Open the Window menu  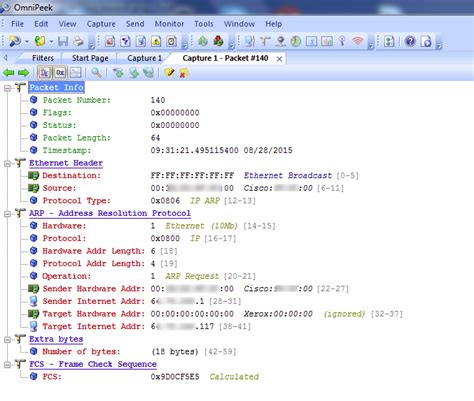[x=239, y=24]
